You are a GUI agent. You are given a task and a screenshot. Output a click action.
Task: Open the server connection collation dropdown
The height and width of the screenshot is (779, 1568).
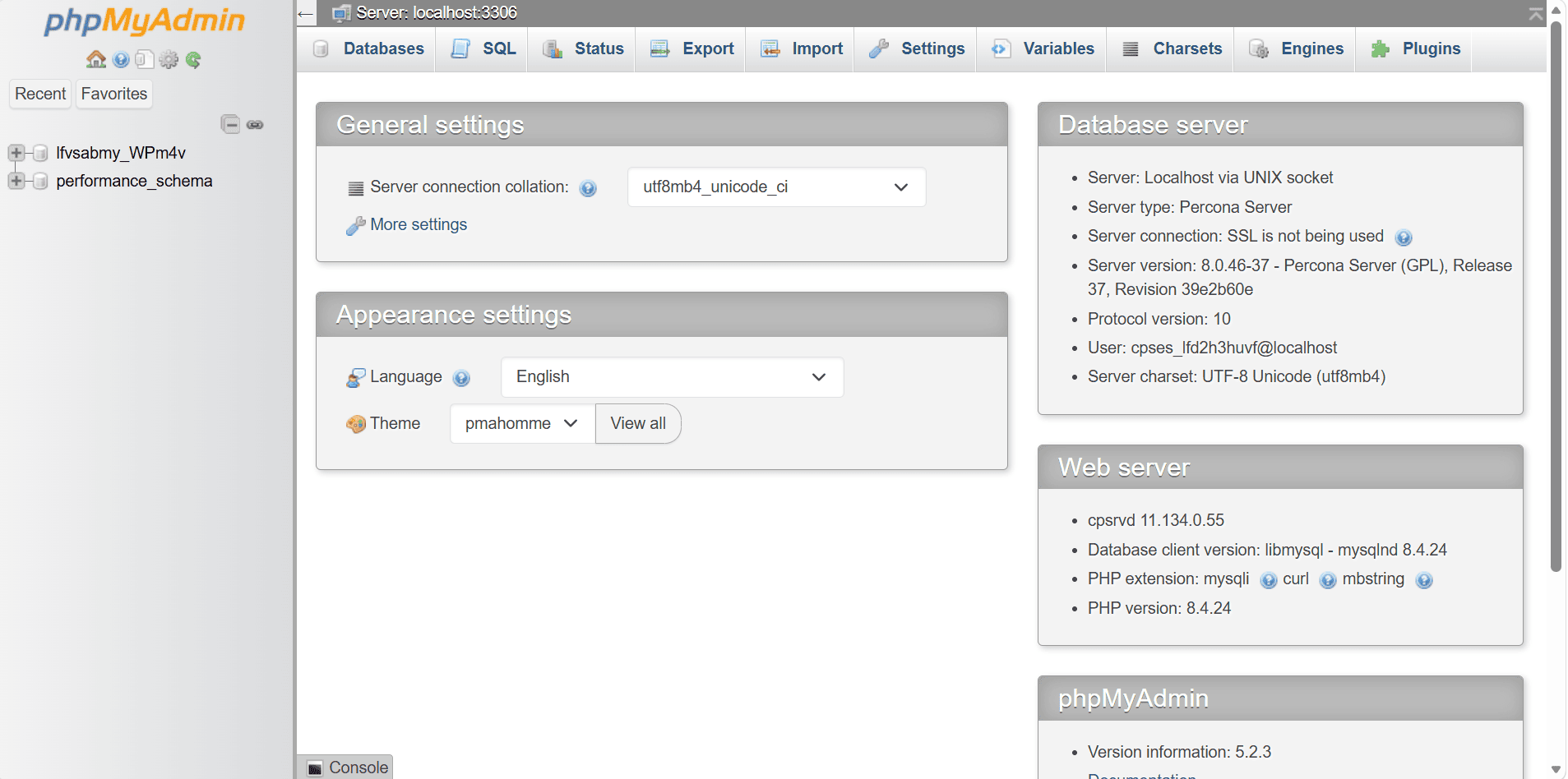(776, 187)
